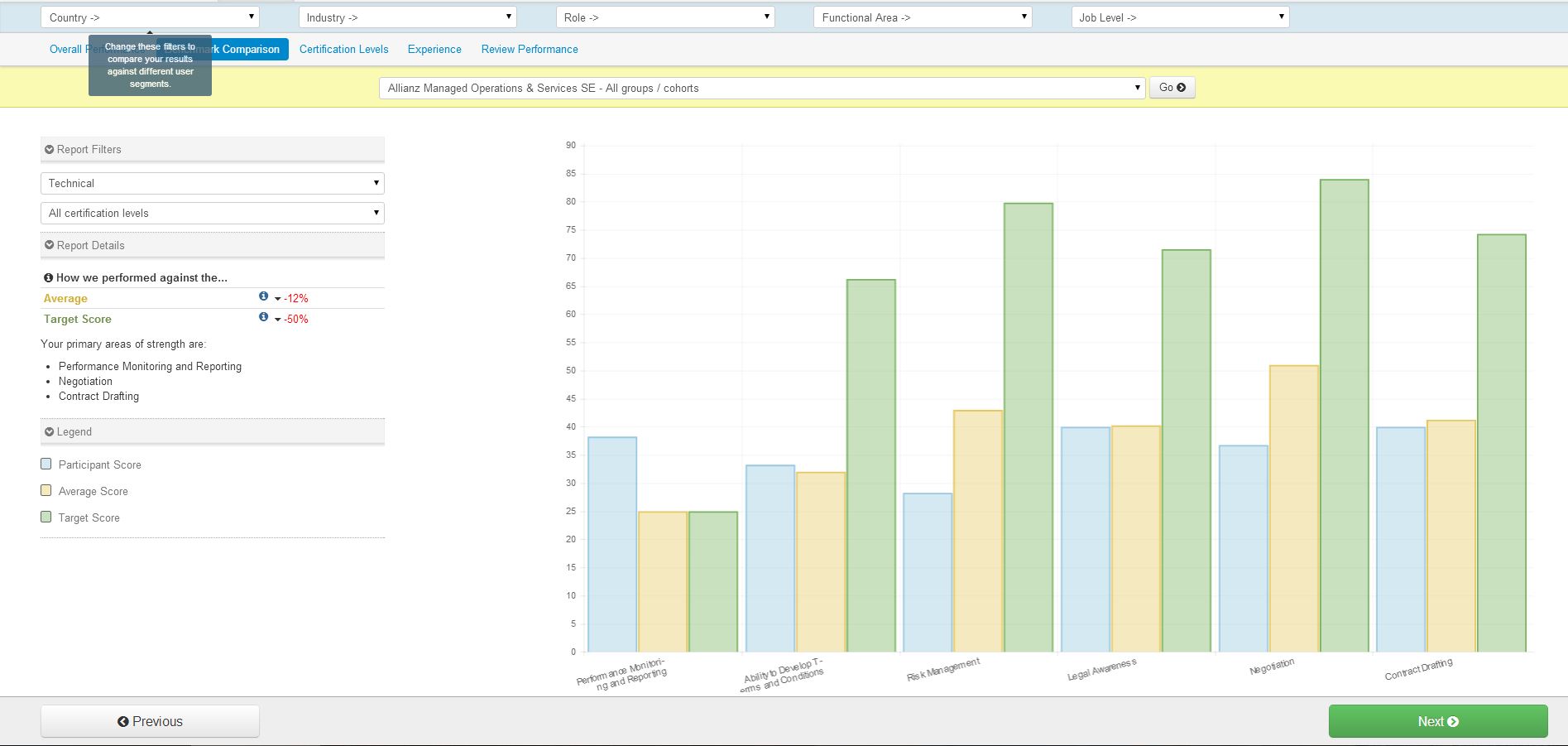Click the -12% average difference value
This screenshot has width=1568, height=746.
pyautogui.click(x=296, y=298)
